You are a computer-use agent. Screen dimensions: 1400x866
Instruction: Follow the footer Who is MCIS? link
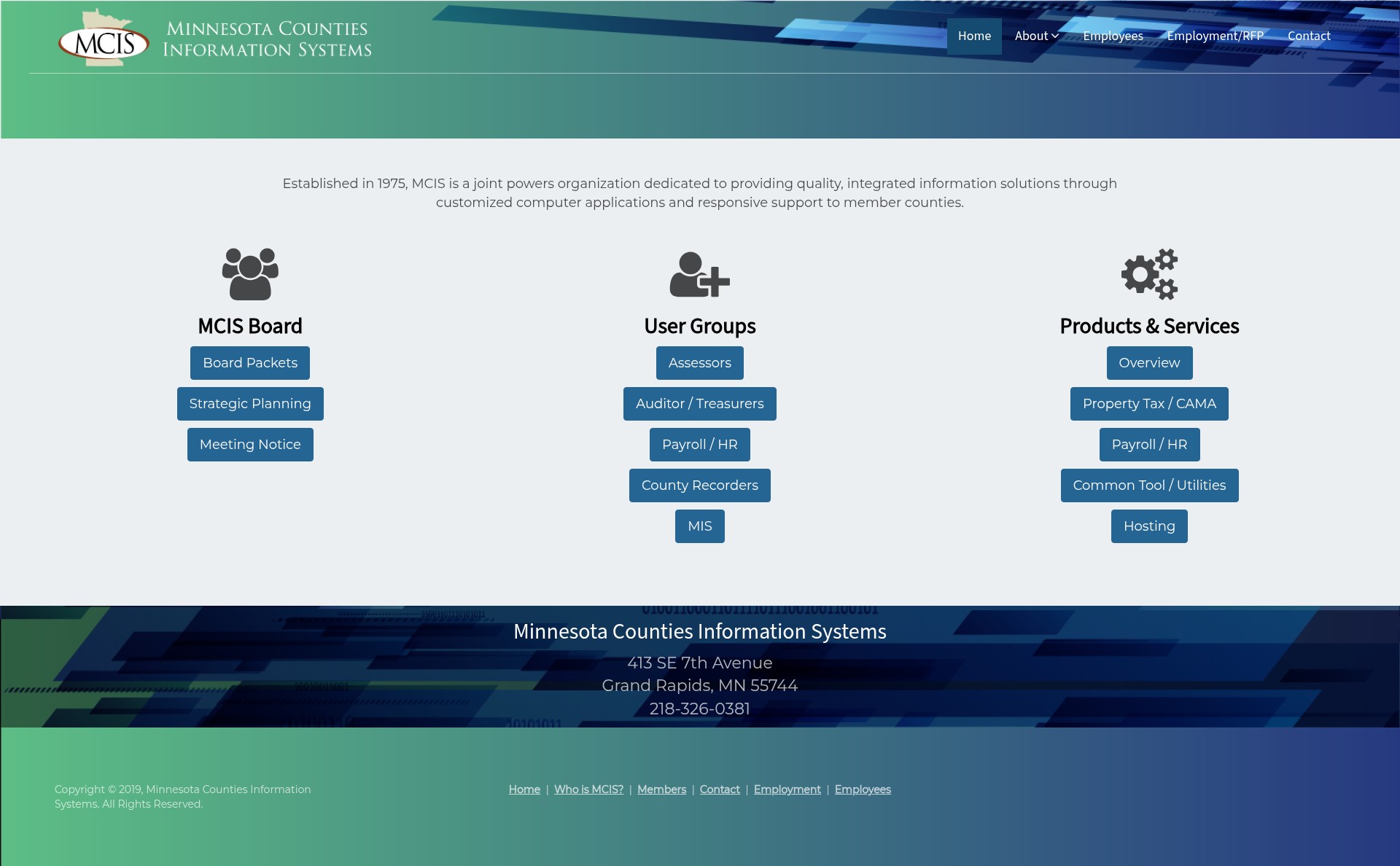tap(588, 789)
